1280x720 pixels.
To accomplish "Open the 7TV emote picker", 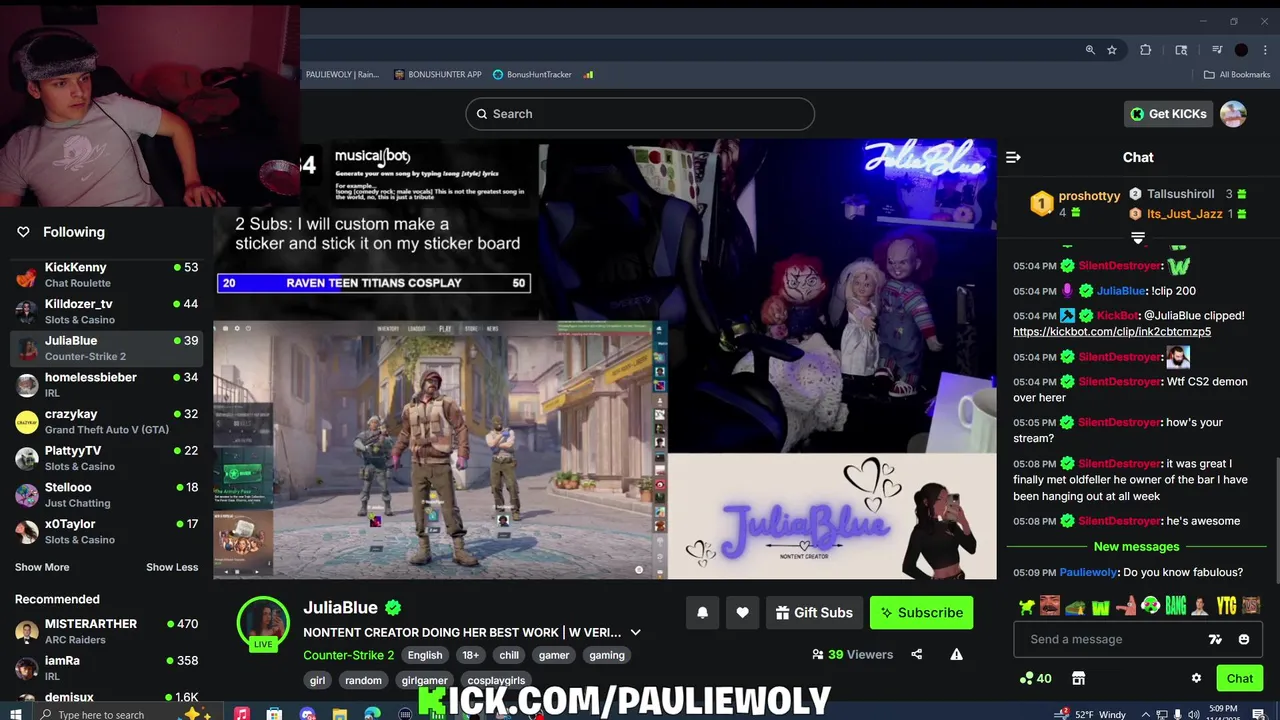I will [x=1215, y=639].
